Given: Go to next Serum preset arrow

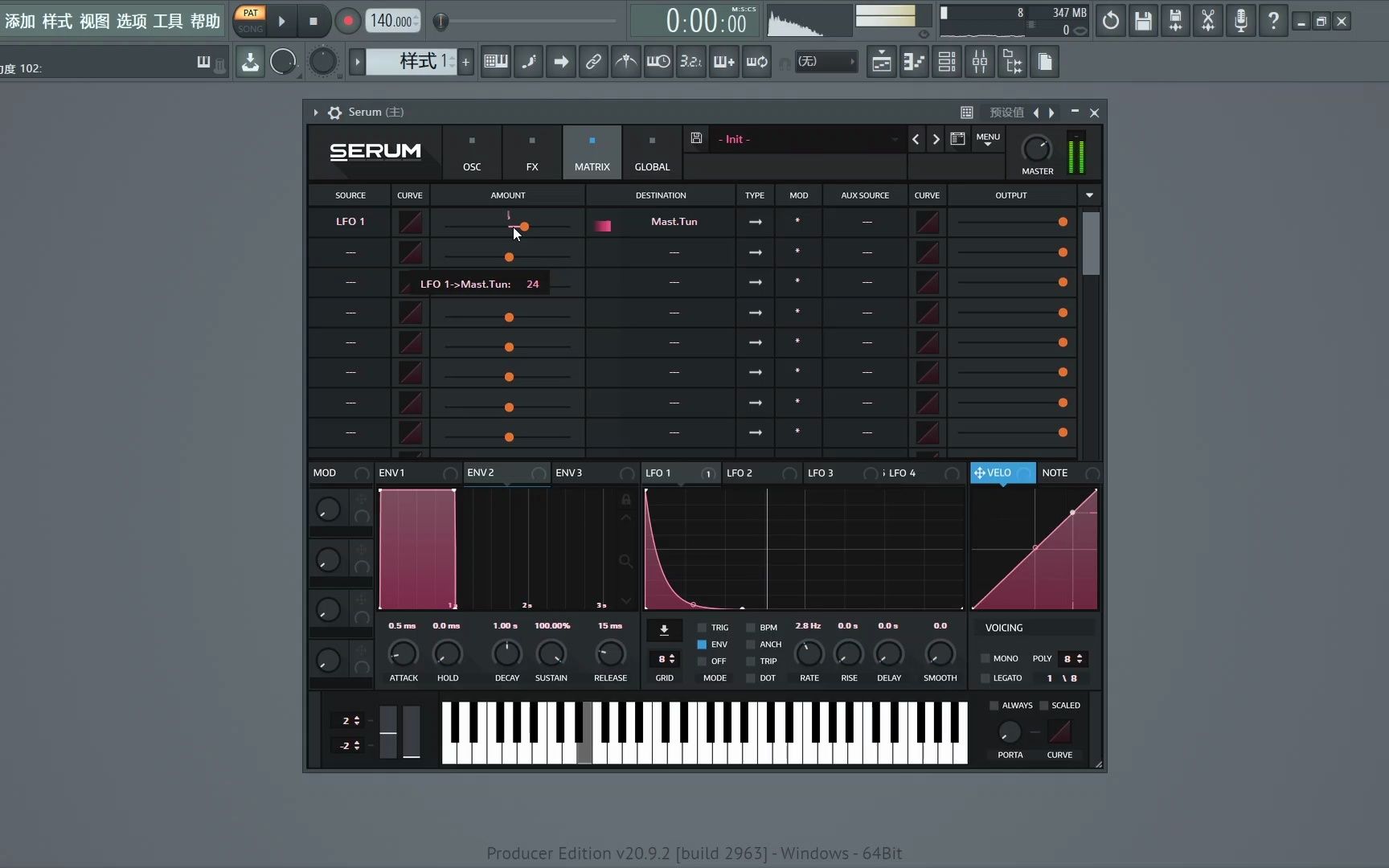Looking at the screenshot, I should 936,139.
